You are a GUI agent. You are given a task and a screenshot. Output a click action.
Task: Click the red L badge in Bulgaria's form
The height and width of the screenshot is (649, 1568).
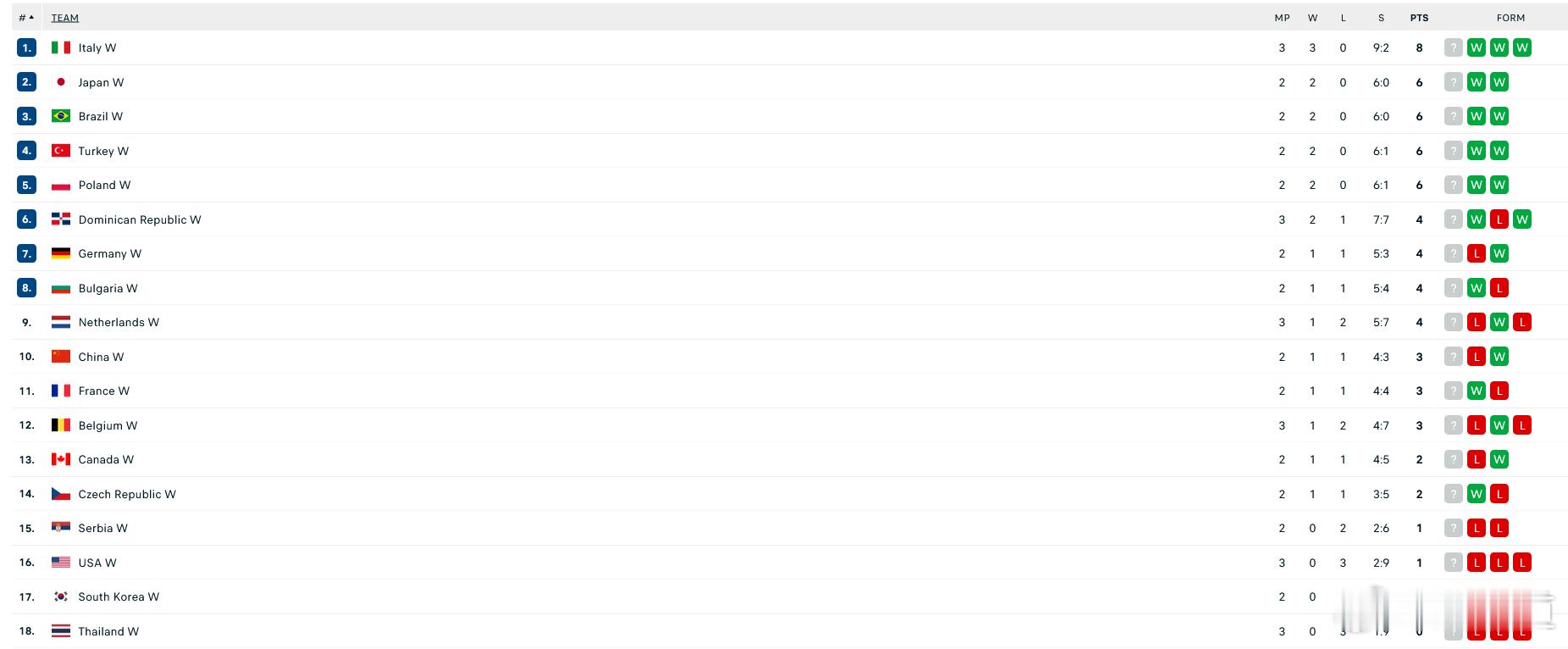(x=1499, y=288)
